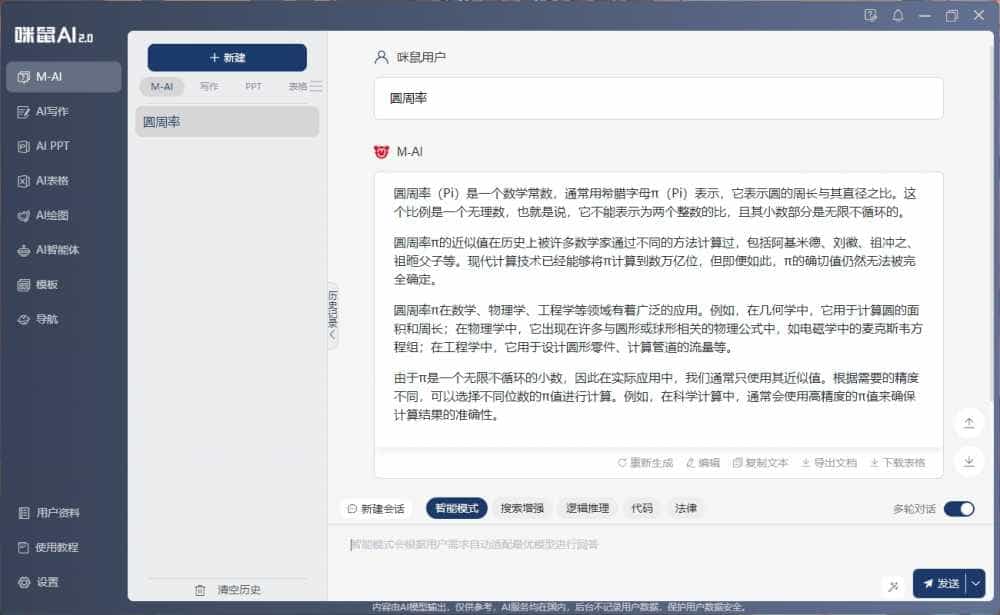This screenshot has height=615, width=1000.
Task: Click the notification bell icon
Action: pos(896,16)
